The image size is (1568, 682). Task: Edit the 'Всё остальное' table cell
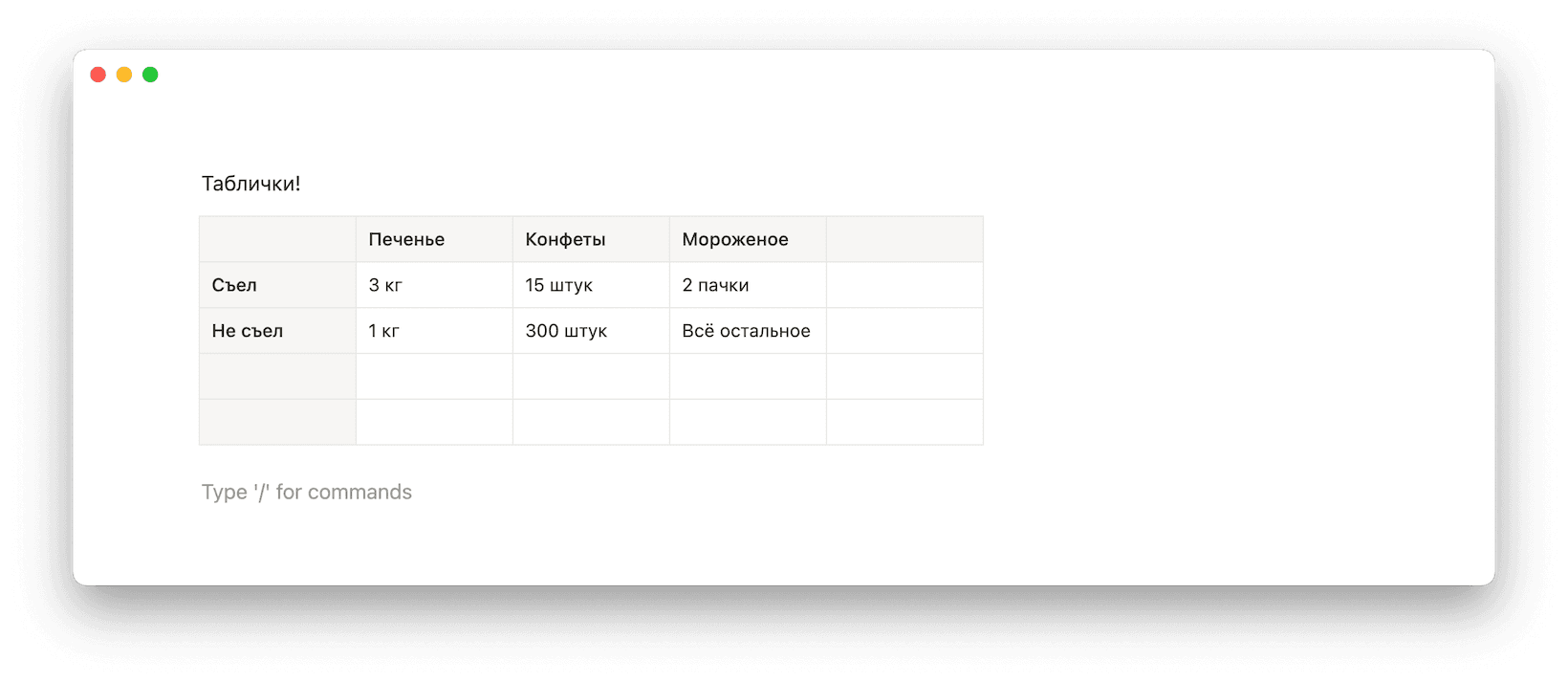[x=748, y=331]
